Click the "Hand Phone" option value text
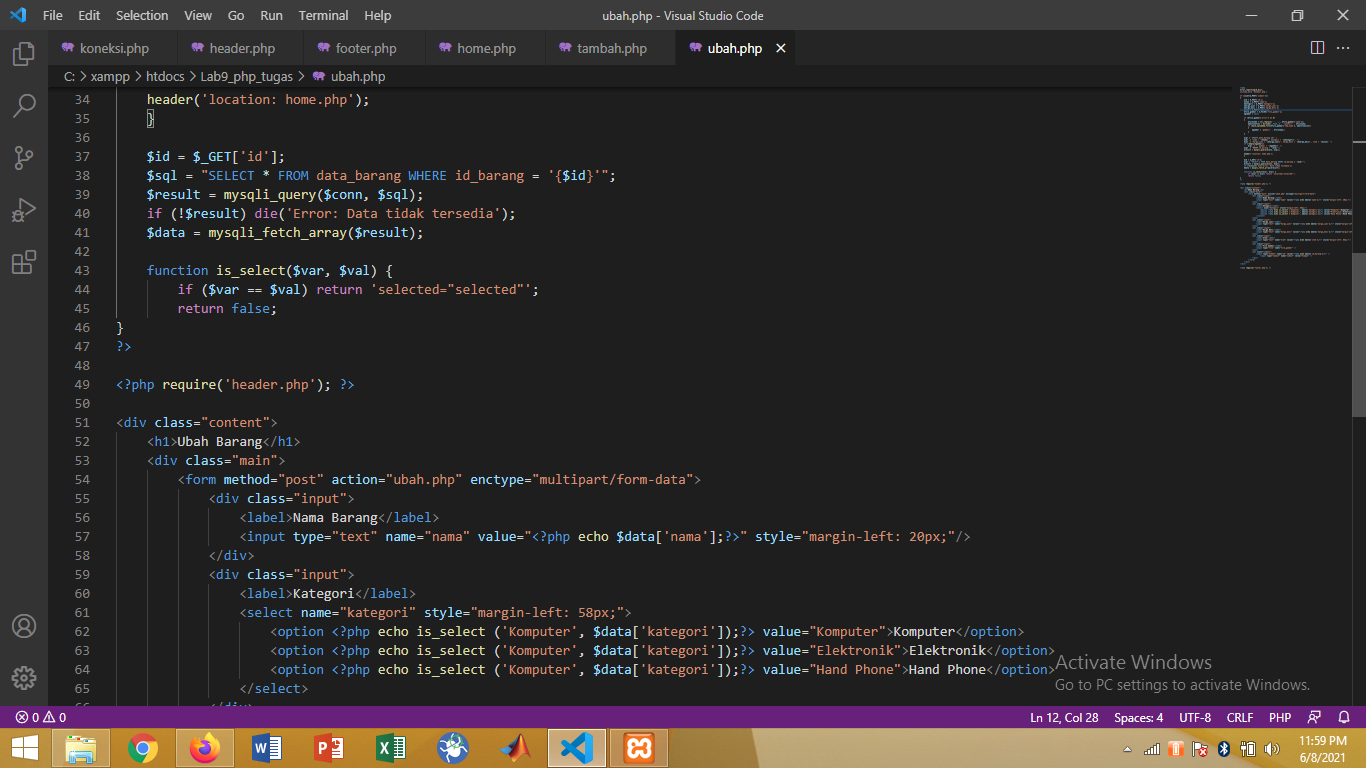 pos(855,669)
